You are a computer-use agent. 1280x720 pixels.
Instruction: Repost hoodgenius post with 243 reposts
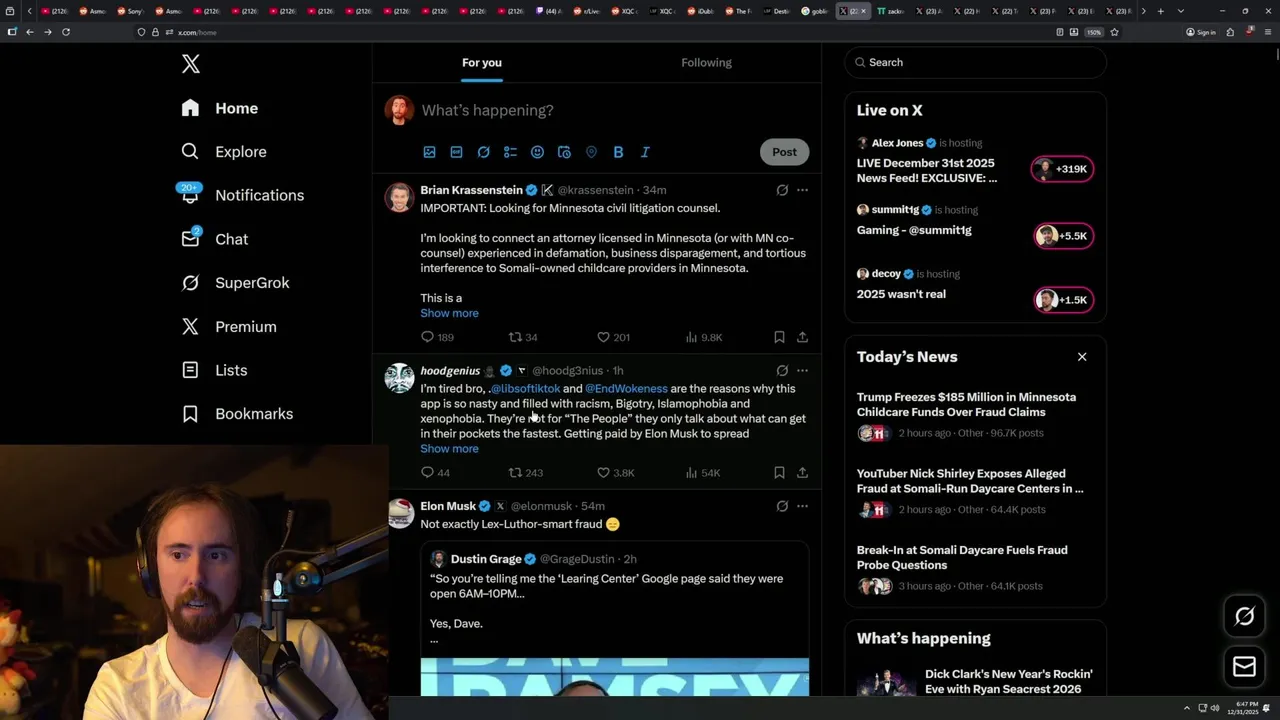[x=526, y=473]
